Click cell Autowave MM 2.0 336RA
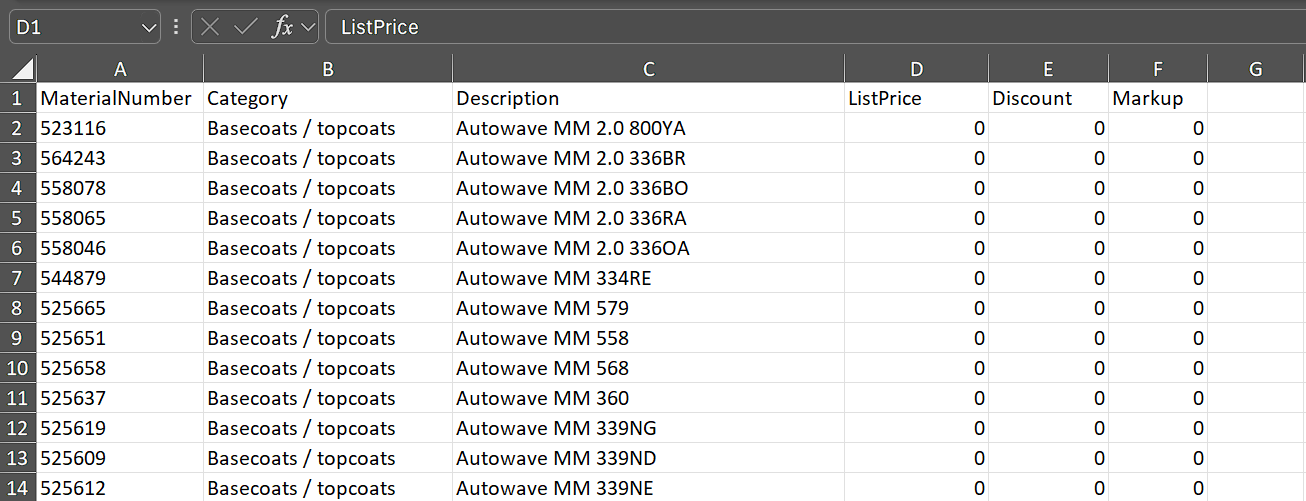Image resolution: width=1306 pixels, height=501 pixels. click(x=648, y=218)
